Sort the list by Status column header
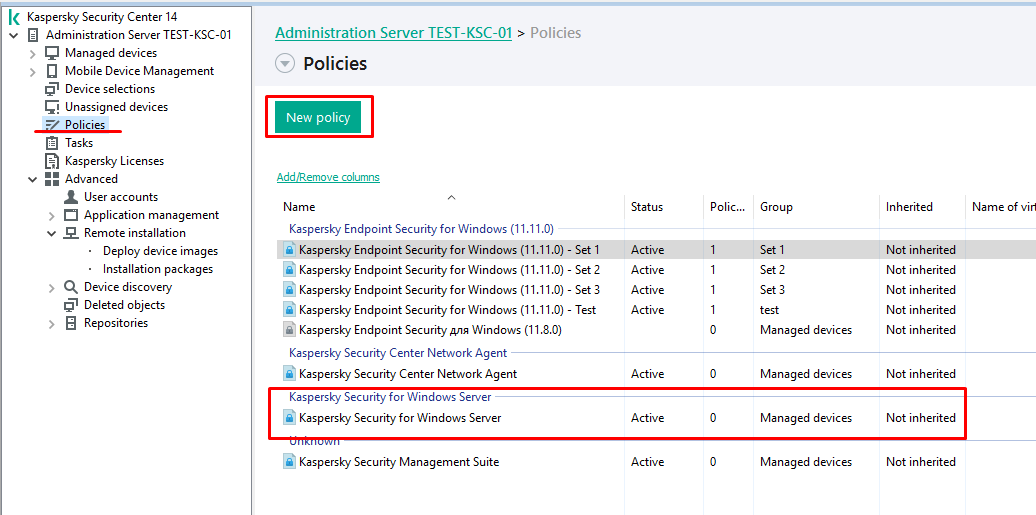 (647, 207)
